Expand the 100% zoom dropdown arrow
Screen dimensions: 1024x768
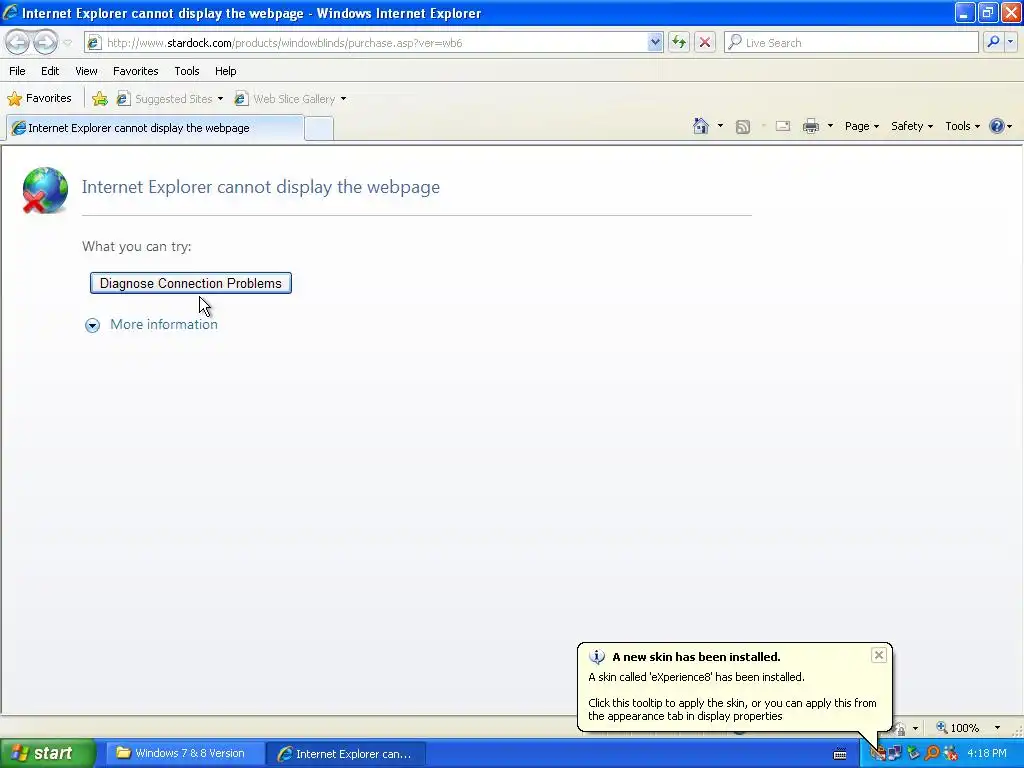pos(997,728)
